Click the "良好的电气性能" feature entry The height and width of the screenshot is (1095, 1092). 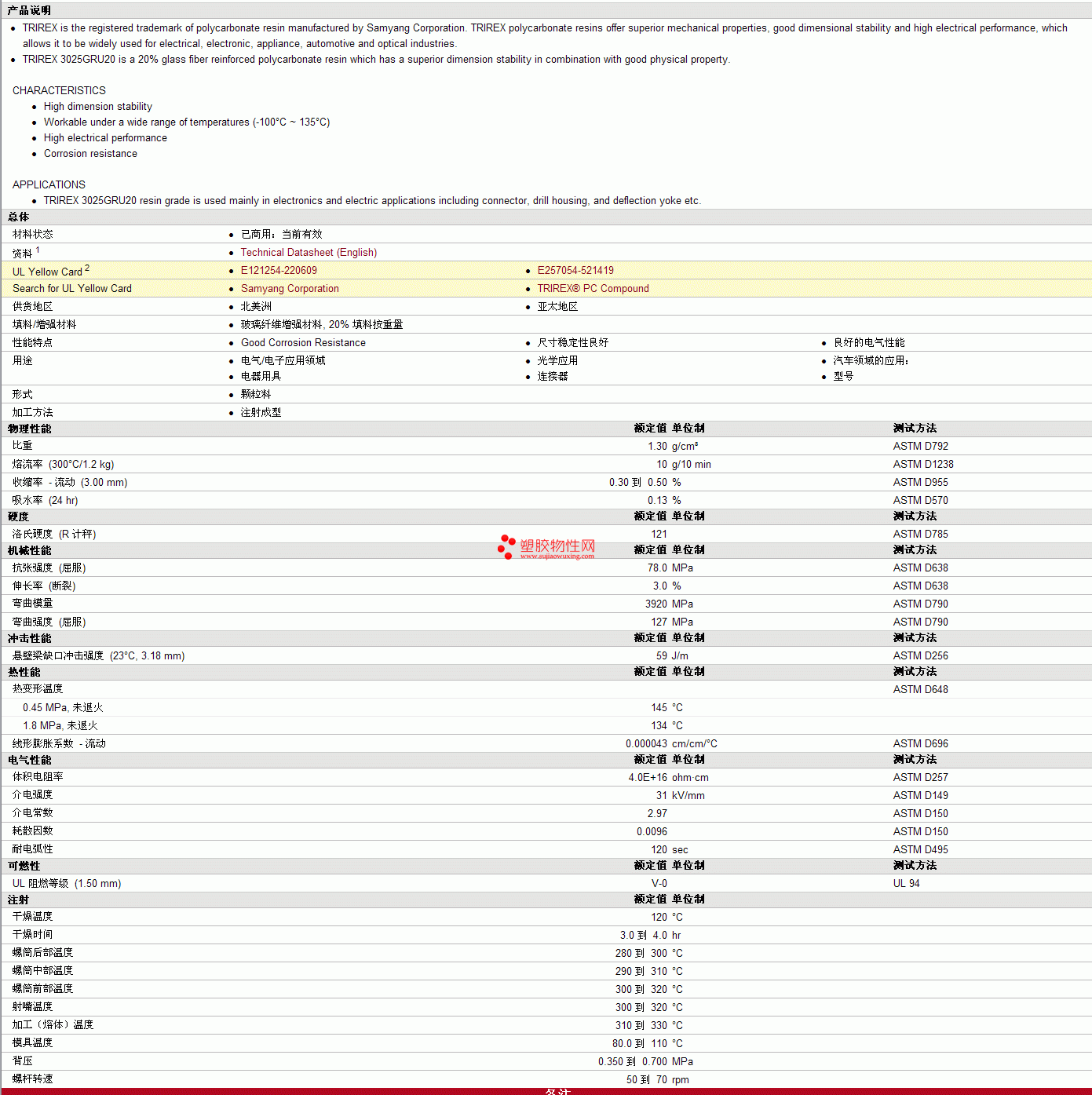click(x=869, y=343)
